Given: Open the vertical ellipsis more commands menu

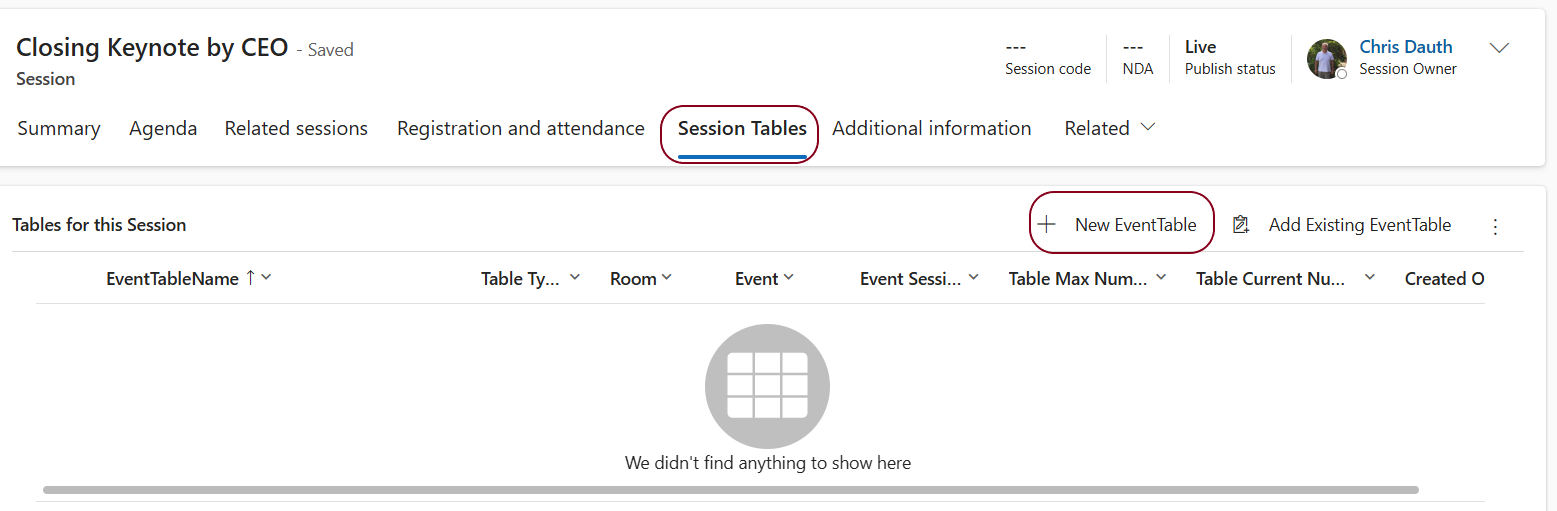Looking at the screenshot, I should click(1495, 227).
